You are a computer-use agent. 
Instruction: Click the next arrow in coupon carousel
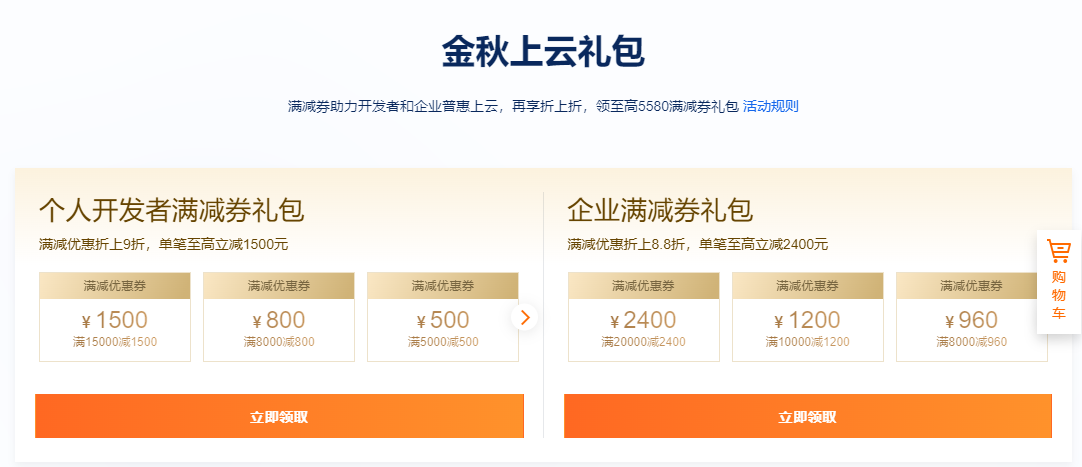pos(525,317)
